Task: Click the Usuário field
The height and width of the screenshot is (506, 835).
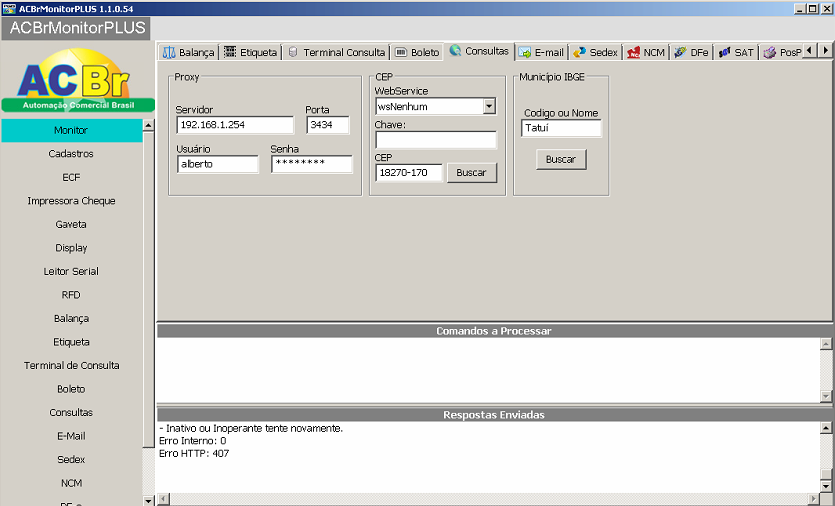Action: tap(217, 164)
